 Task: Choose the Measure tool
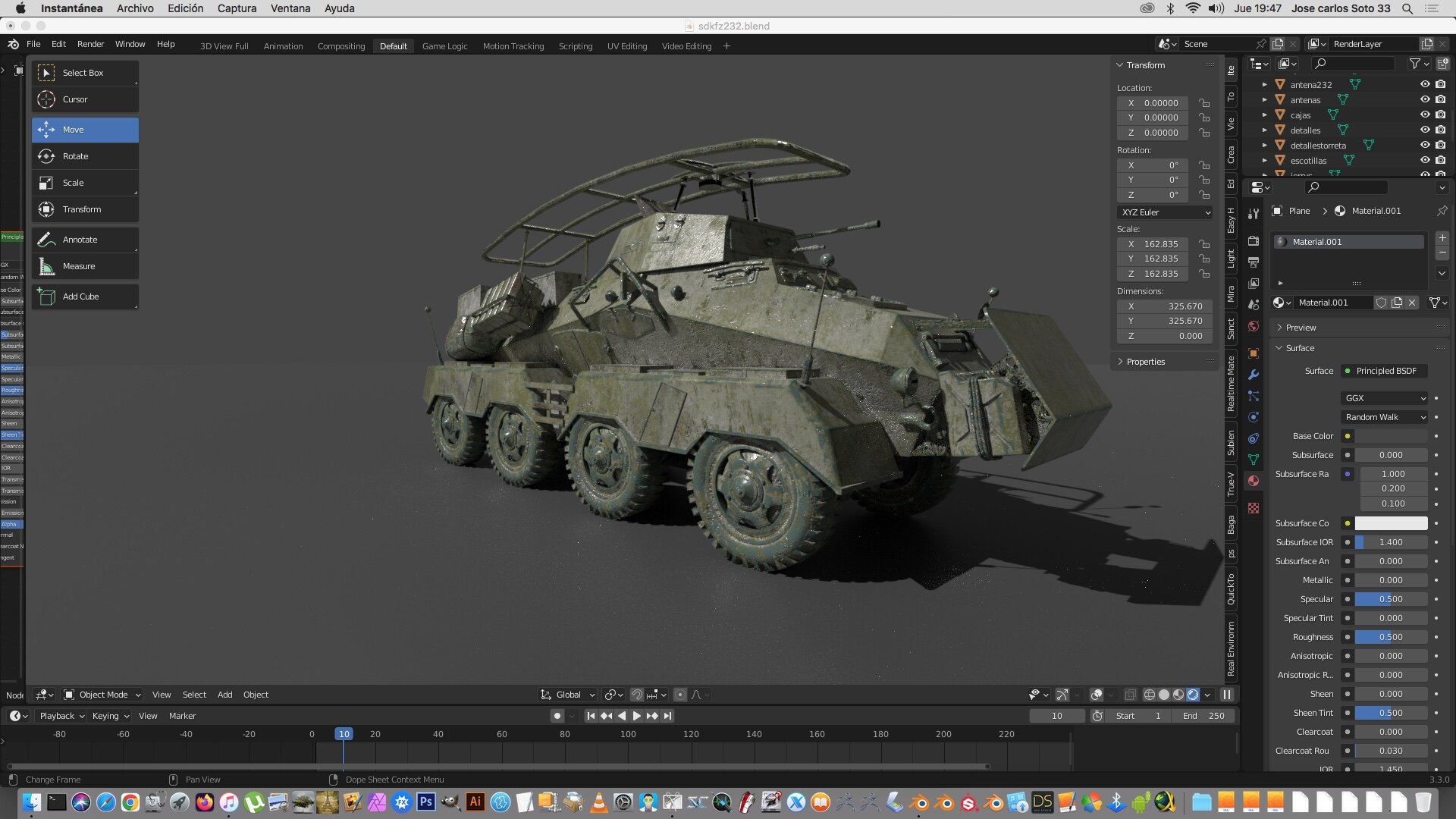point(85,266)
